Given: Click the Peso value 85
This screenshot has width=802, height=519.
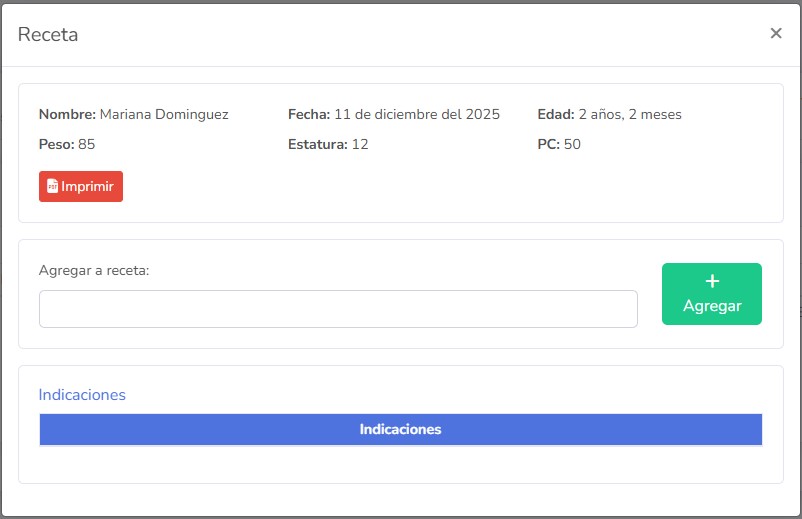Looking at the screenshot, I should click(x=87, y=145).
